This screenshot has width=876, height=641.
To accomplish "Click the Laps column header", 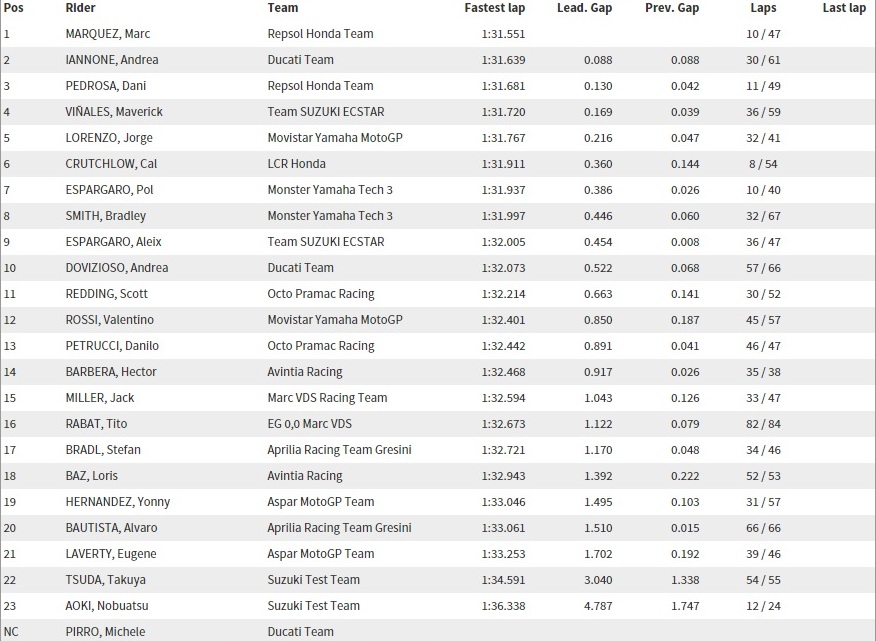I will click(763, 8).
